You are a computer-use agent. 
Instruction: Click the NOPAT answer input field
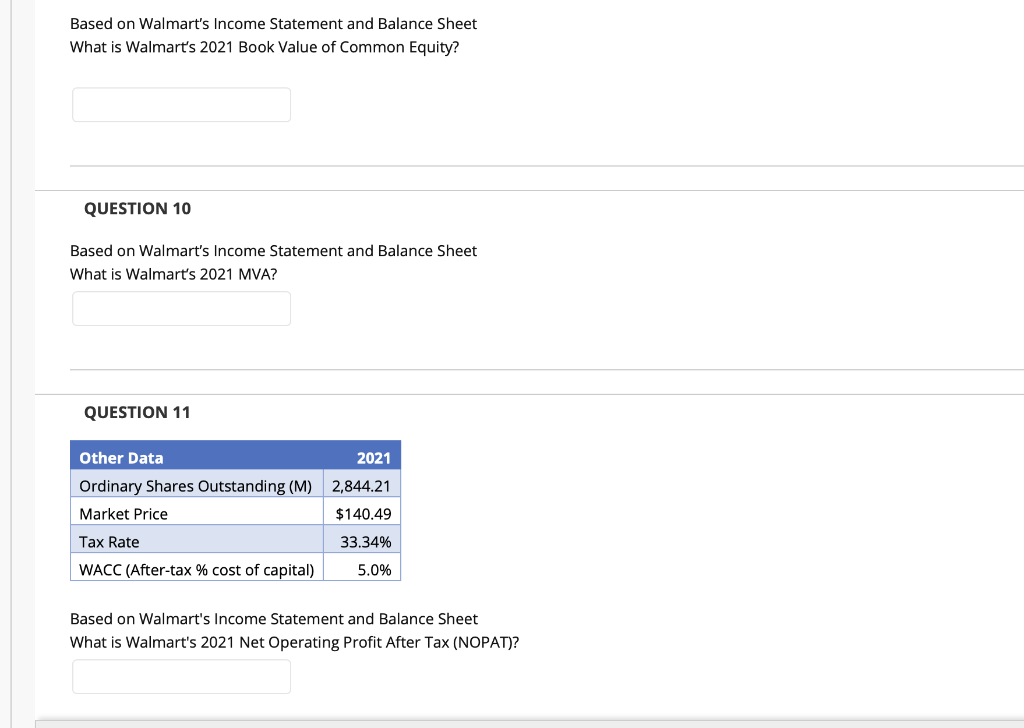tap(182, 676)
